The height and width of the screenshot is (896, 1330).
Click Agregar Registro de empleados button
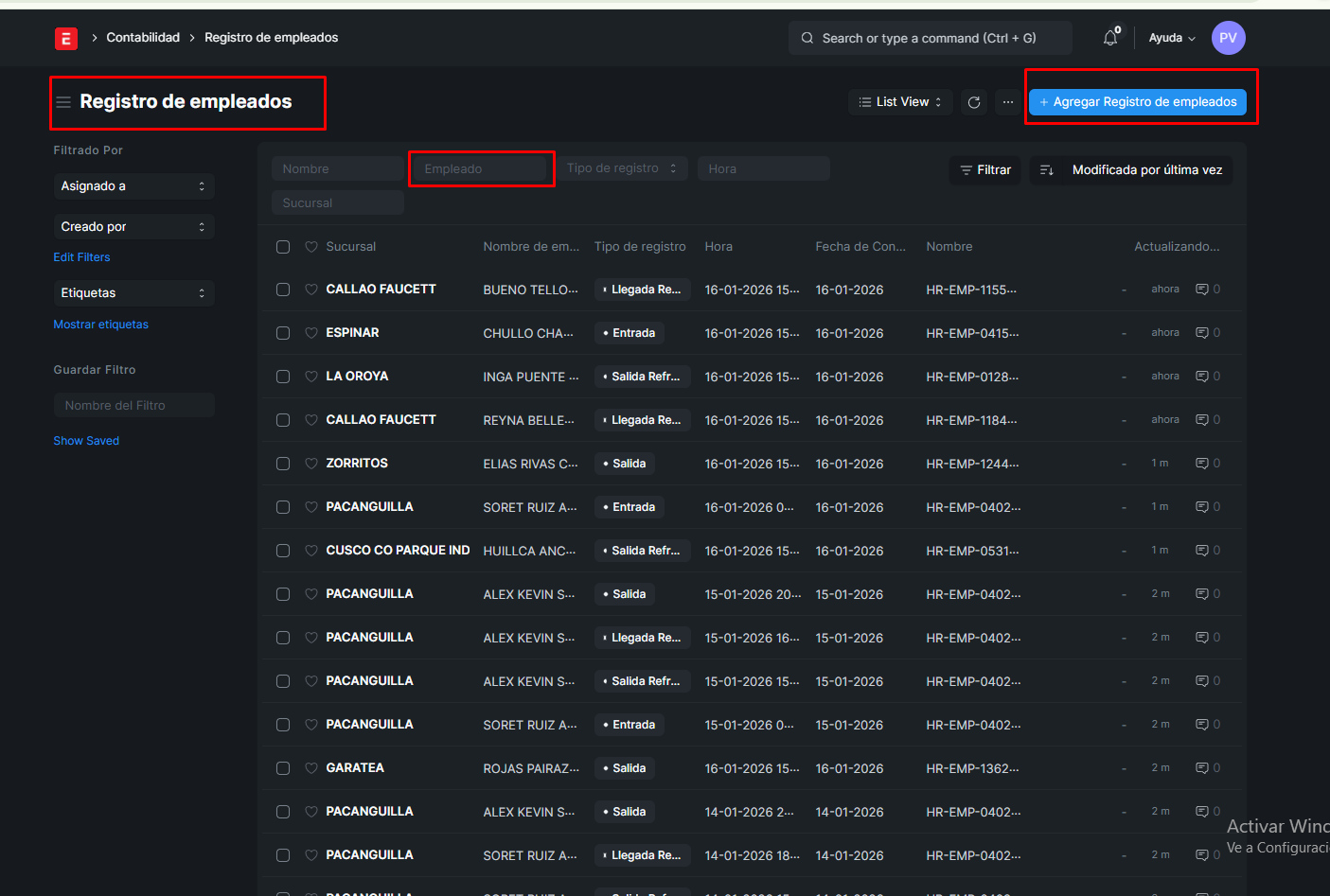[1137, 102]
